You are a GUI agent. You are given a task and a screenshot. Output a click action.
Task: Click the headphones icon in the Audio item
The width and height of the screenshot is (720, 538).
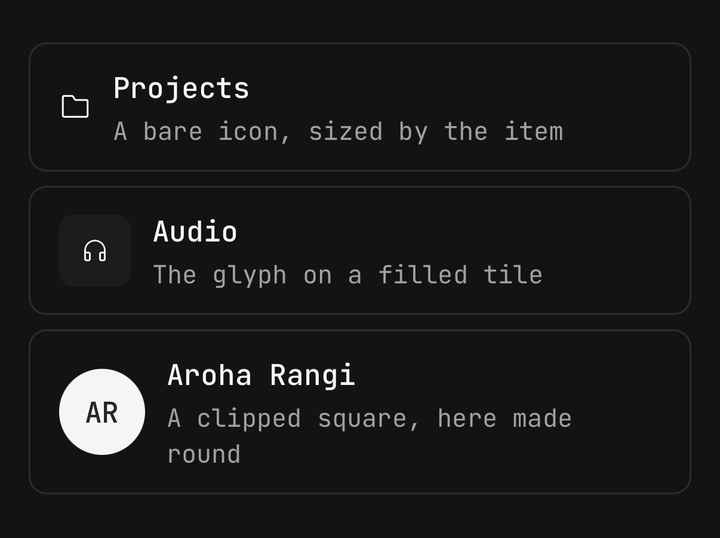[95, 251]
